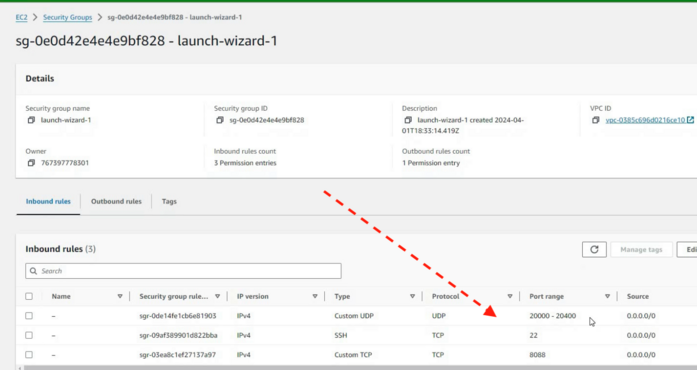Sort by IP version column arrow
Viewport: 697px width, 370px height.
(x=315, y=296)
